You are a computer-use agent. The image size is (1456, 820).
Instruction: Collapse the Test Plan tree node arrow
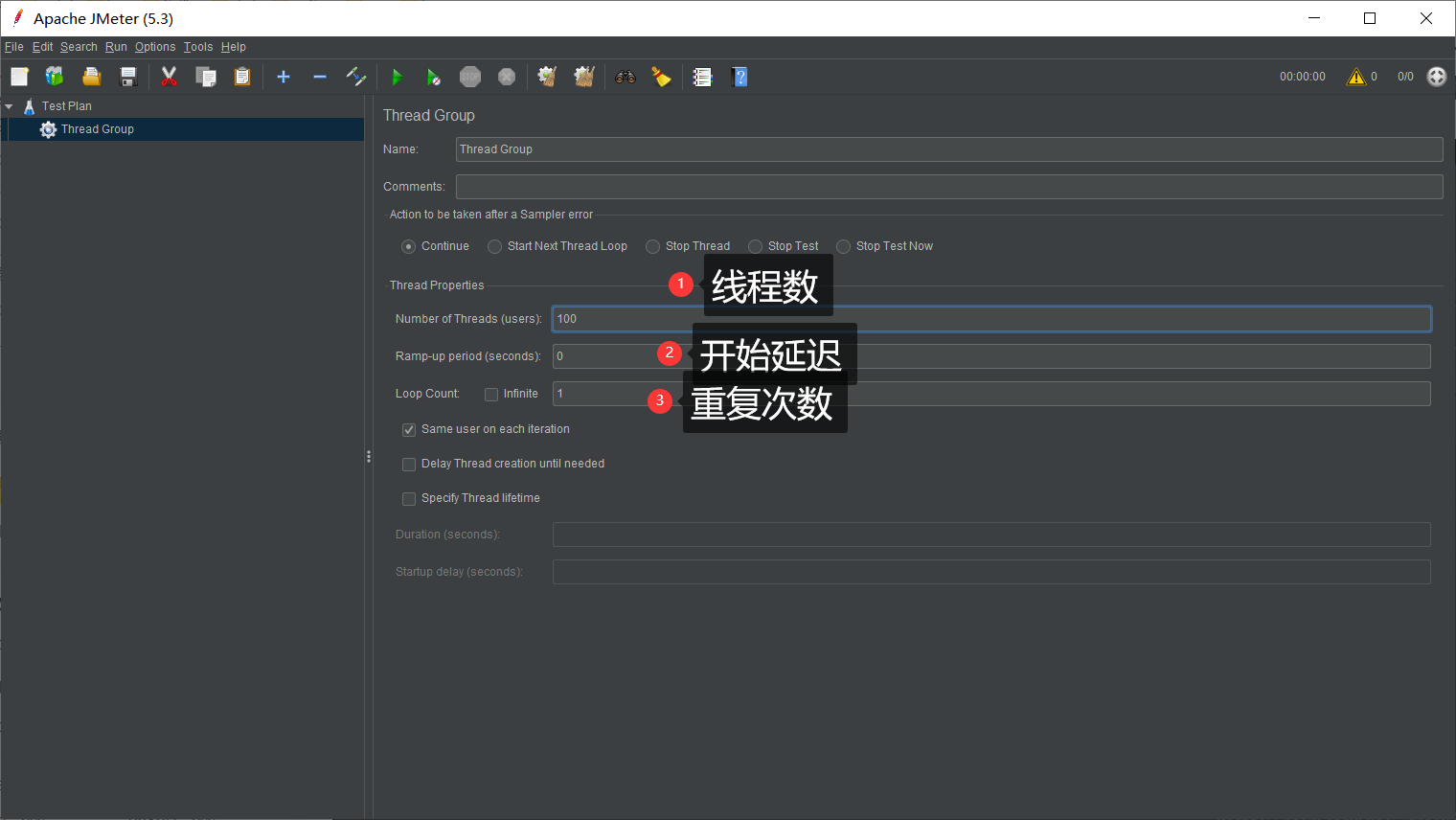point(9,106)
